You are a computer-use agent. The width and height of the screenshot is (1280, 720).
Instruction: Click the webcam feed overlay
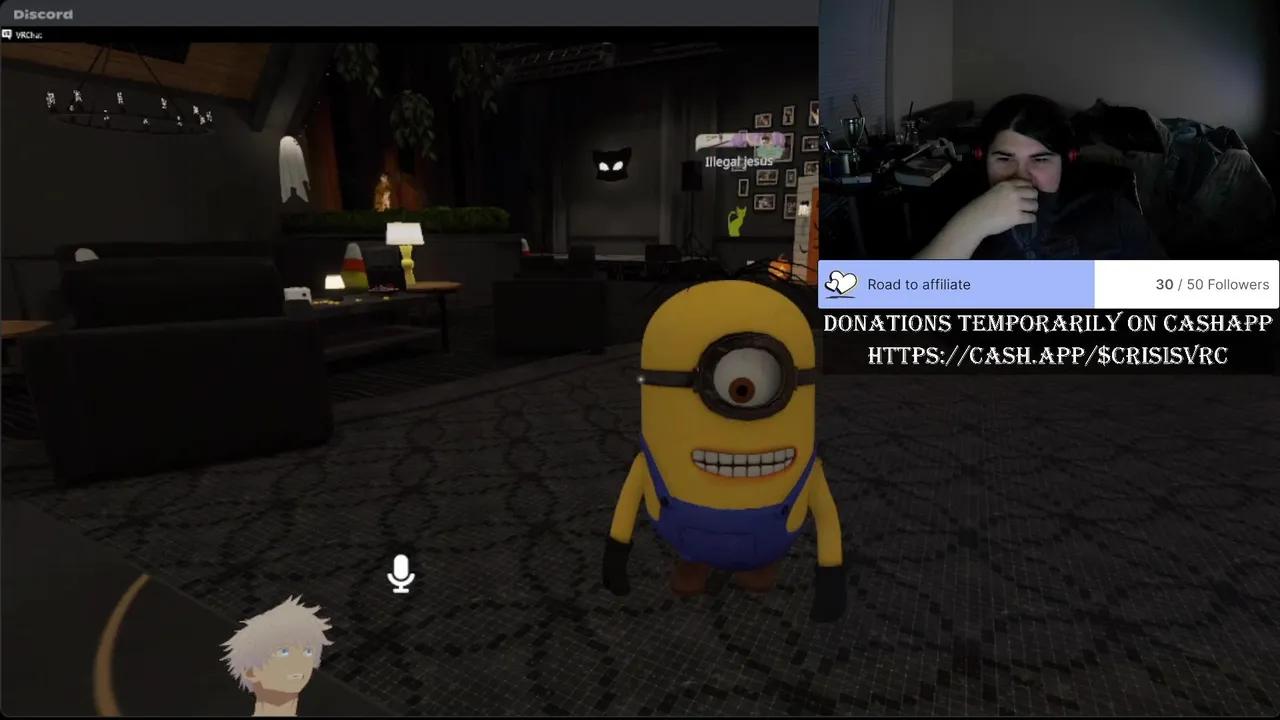click(x=1049, y=130)
